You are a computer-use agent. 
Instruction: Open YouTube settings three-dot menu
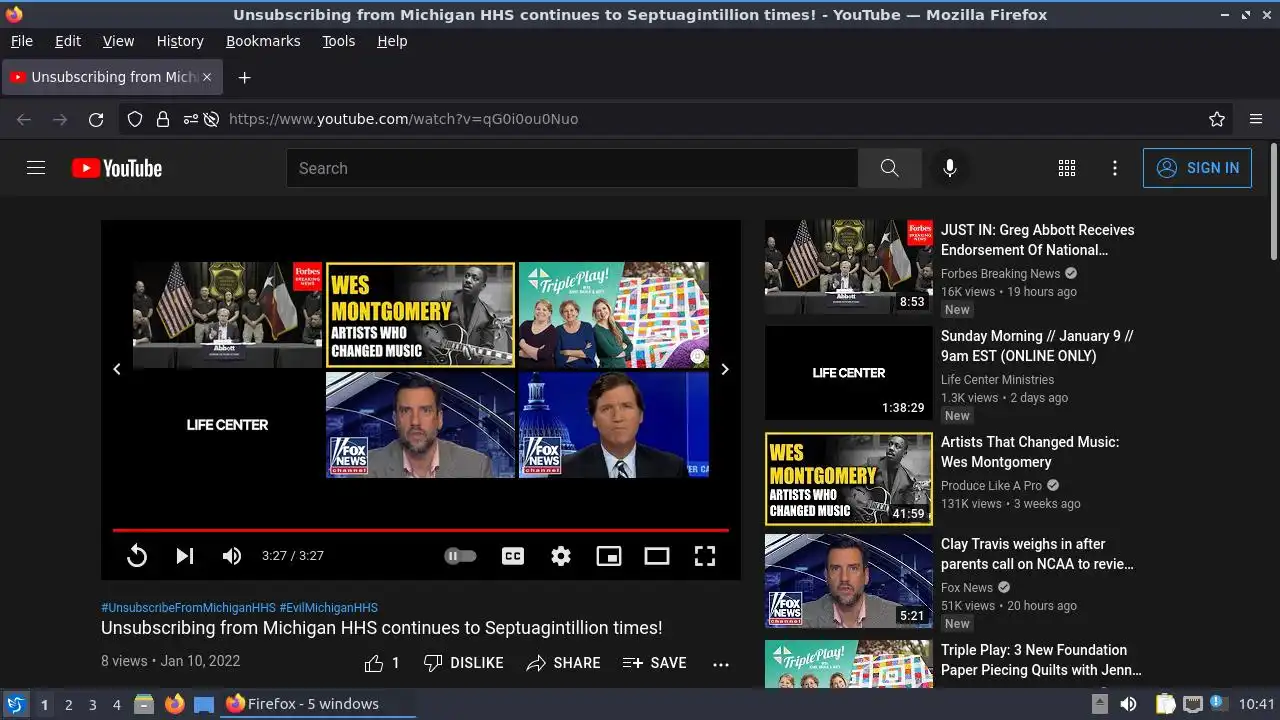click(1115, 168)
